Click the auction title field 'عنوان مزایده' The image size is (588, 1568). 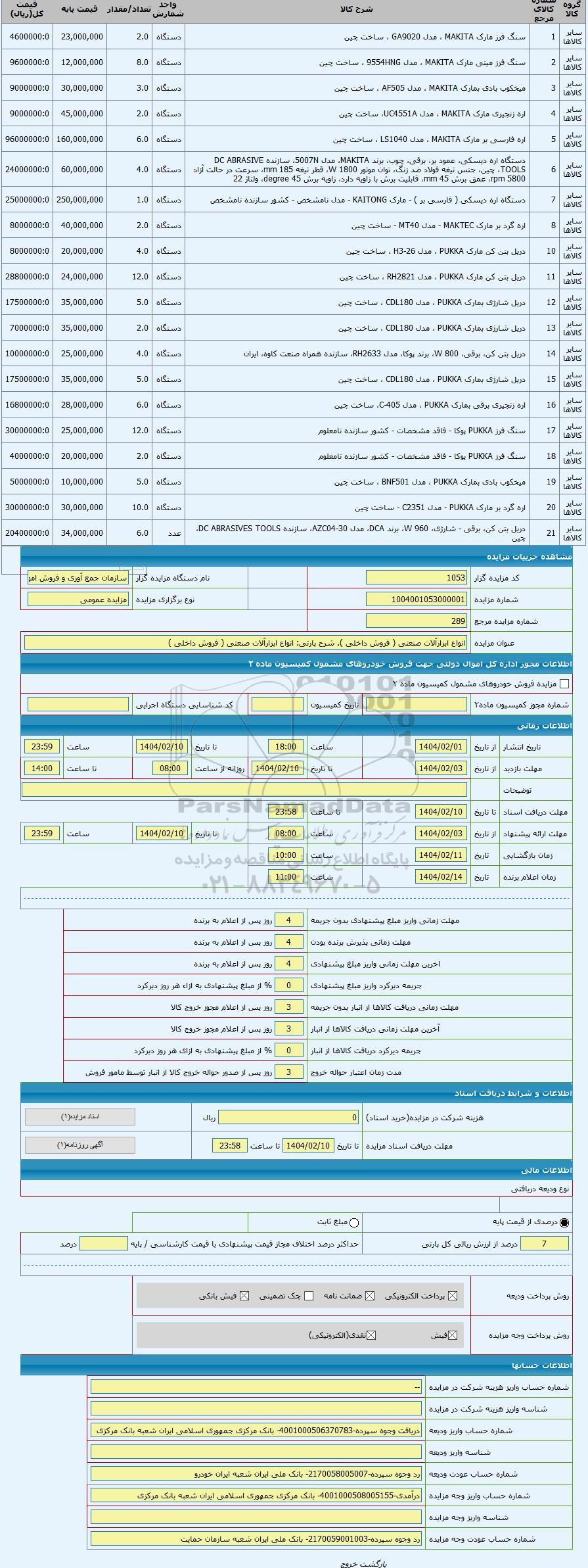[x=246, y=643]
